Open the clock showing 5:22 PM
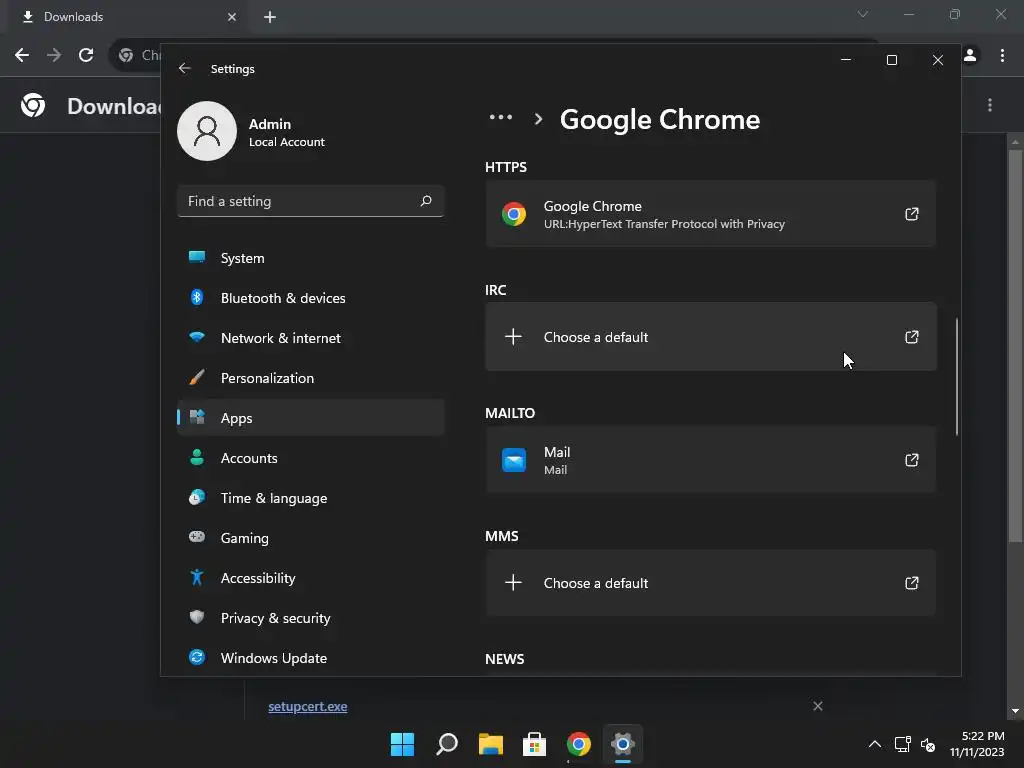1024x768 pixels. pyautogui.click(x=977, y=744)
